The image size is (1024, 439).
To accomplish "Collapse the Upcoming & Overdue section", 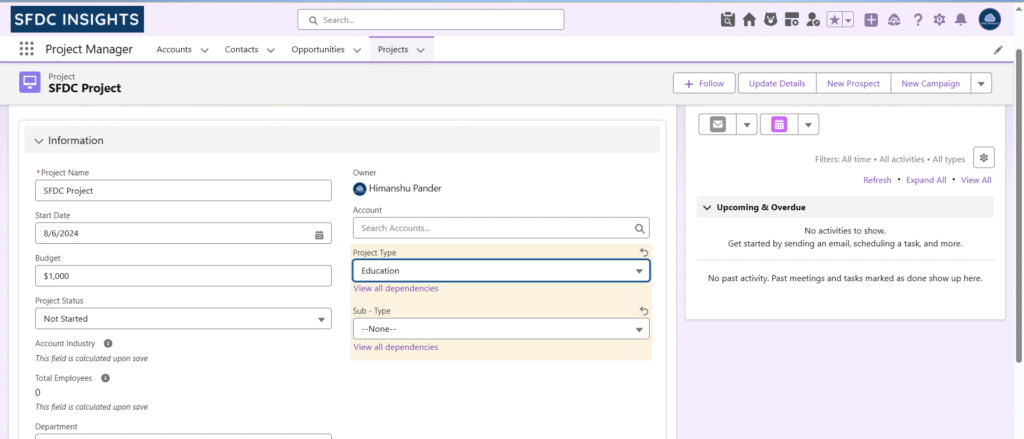I will tap(705, 207).
